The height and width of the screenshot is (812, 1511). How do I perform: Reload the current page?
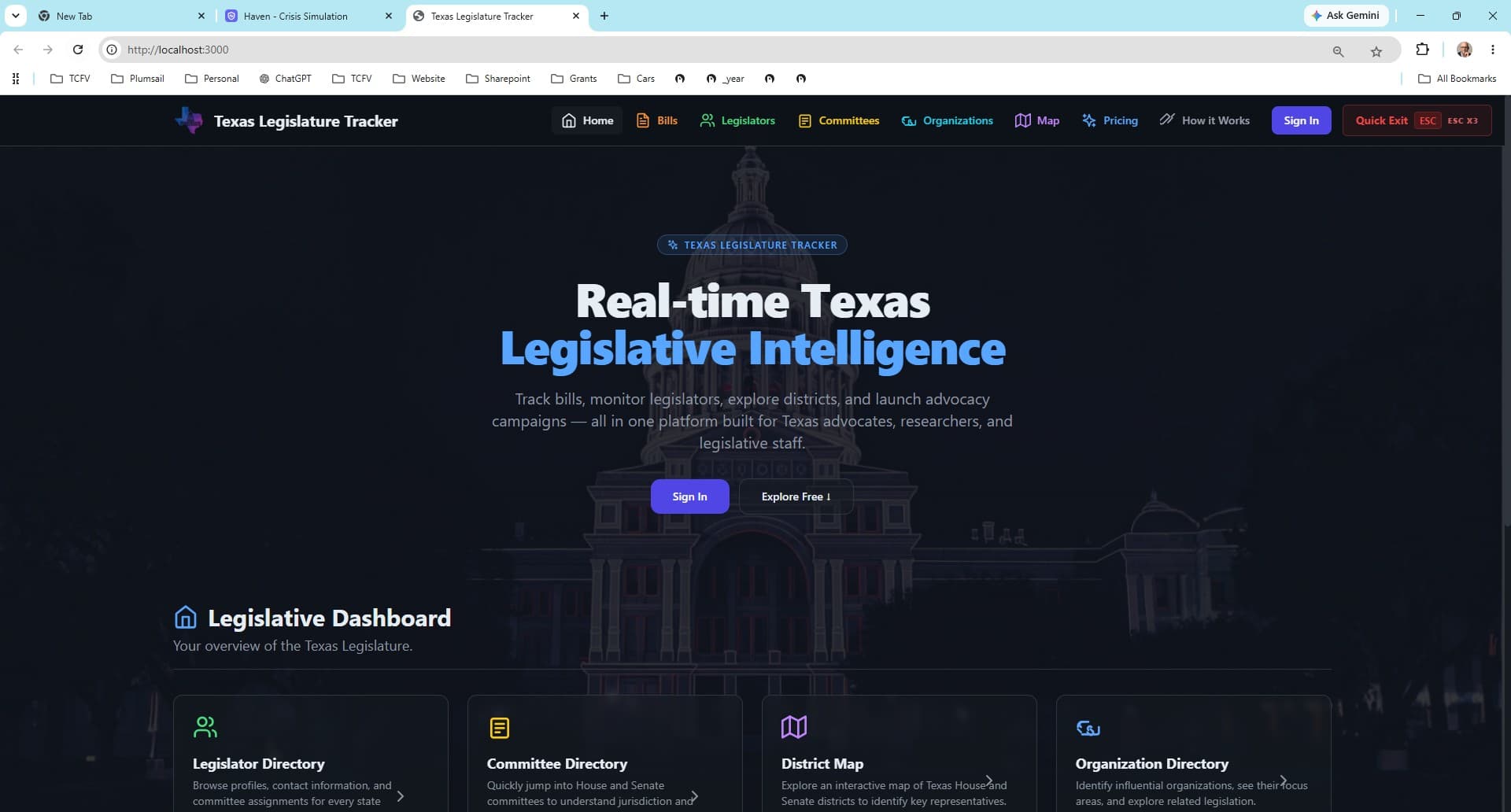[x=78, y=50]
